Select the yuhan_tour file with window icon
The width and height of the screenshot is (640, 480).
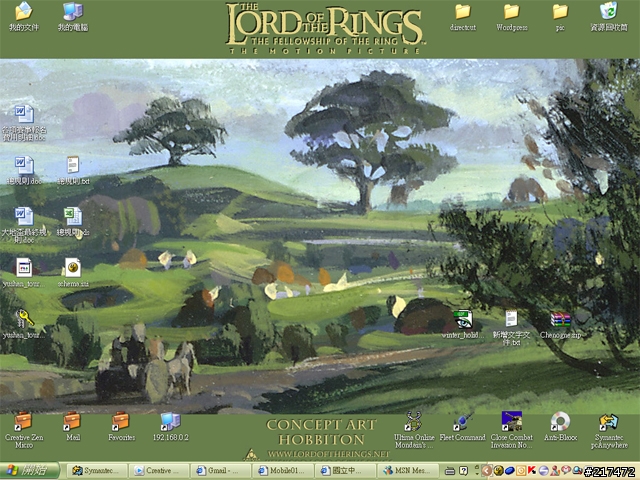point(24,273)
